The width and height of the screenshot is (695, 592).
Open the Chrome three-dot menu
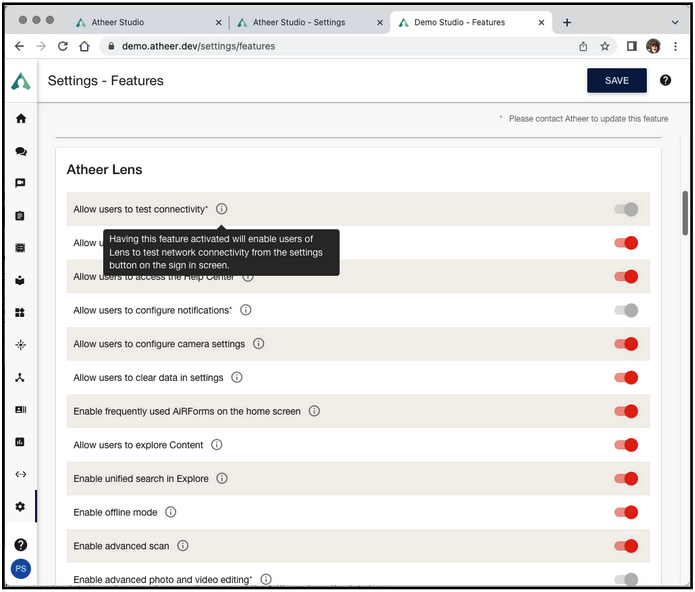point(675,46)
